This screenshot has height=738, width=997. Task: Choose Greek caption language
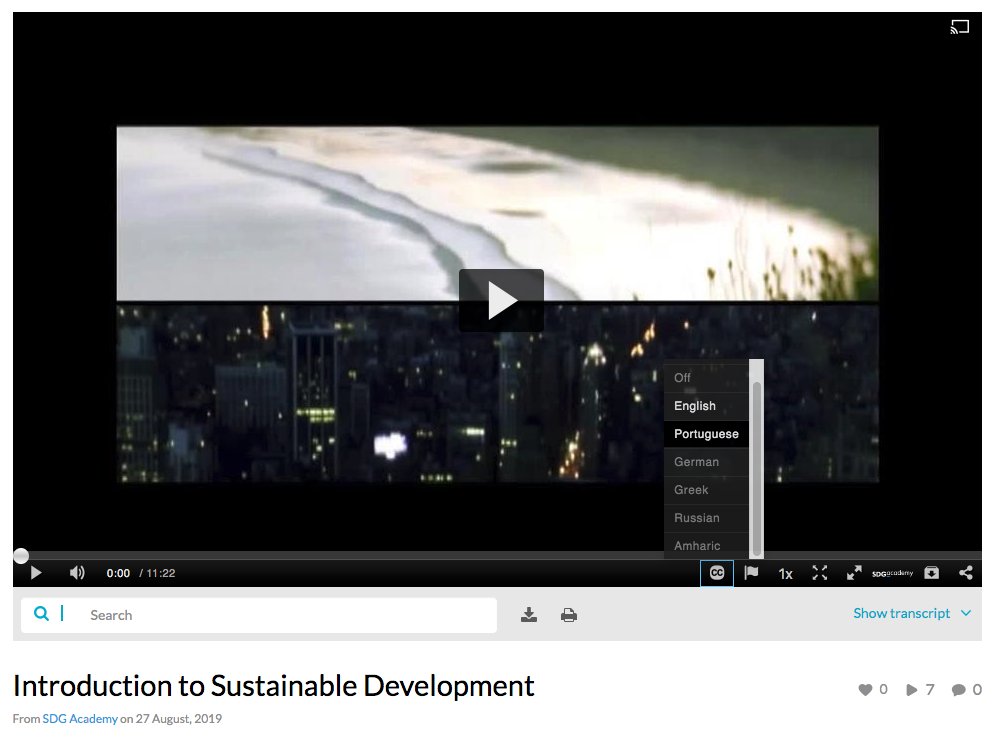coord(706,489)
